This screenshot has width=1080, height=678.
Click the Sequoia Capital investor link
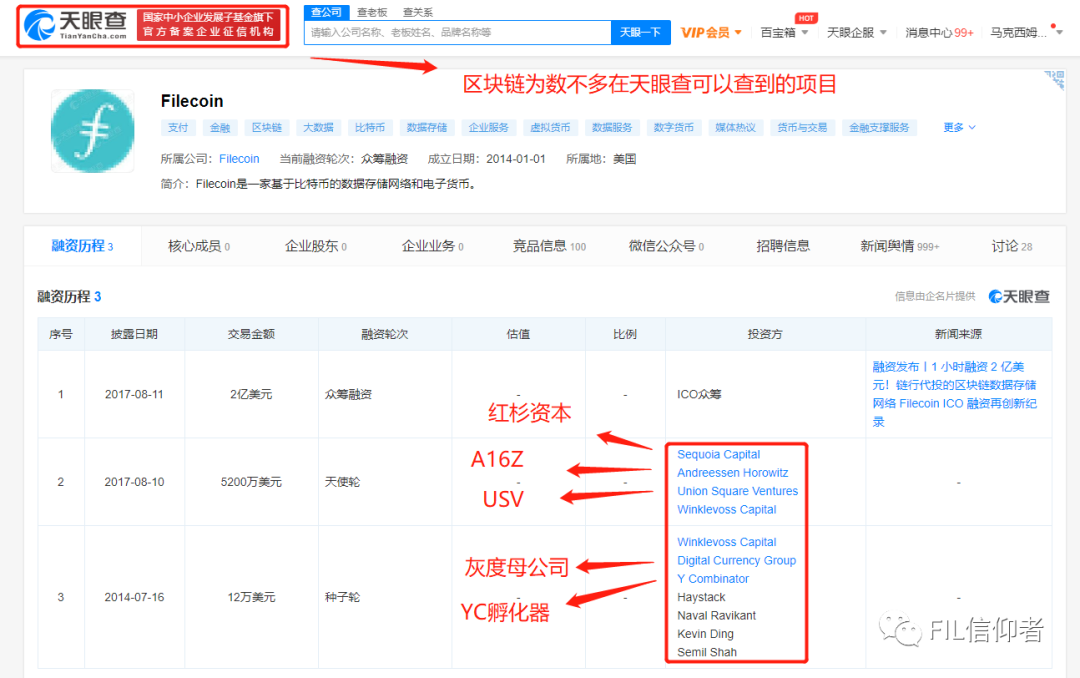pos(718,454)
